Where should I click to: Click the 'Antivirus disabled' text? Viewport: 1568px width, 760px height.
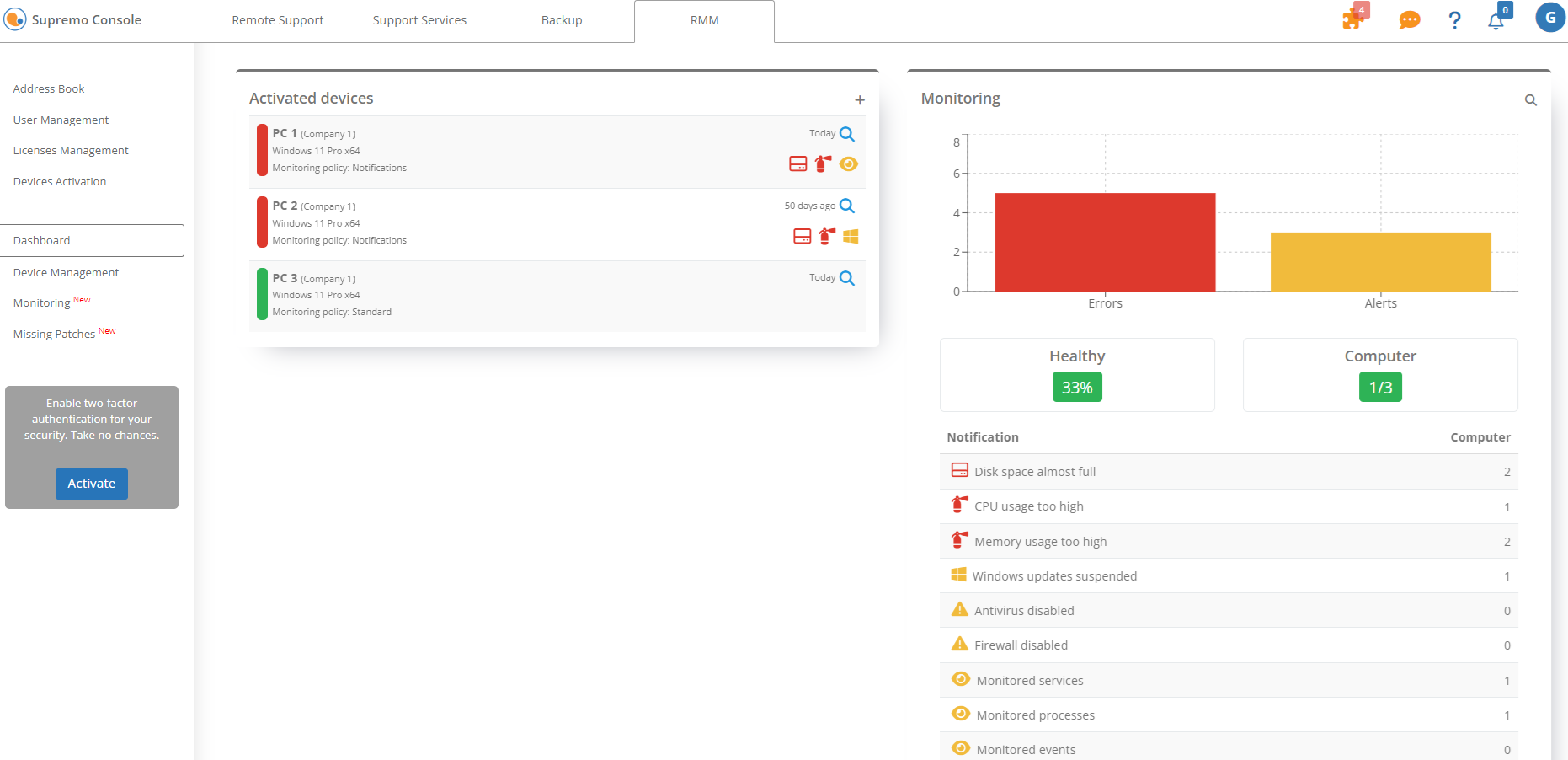click(1024, 611)
